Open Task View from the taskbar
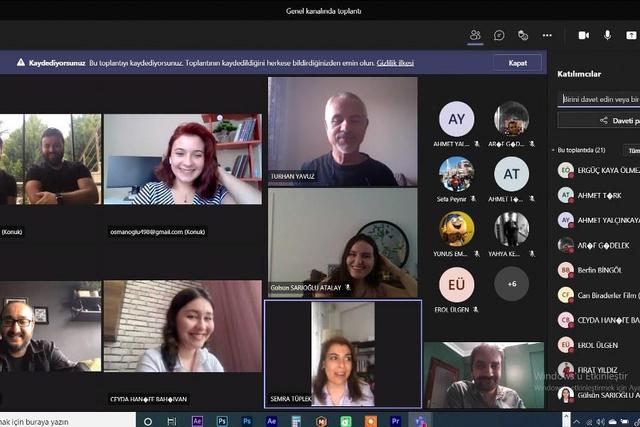 pyautogui.click(x=172, y=421)
